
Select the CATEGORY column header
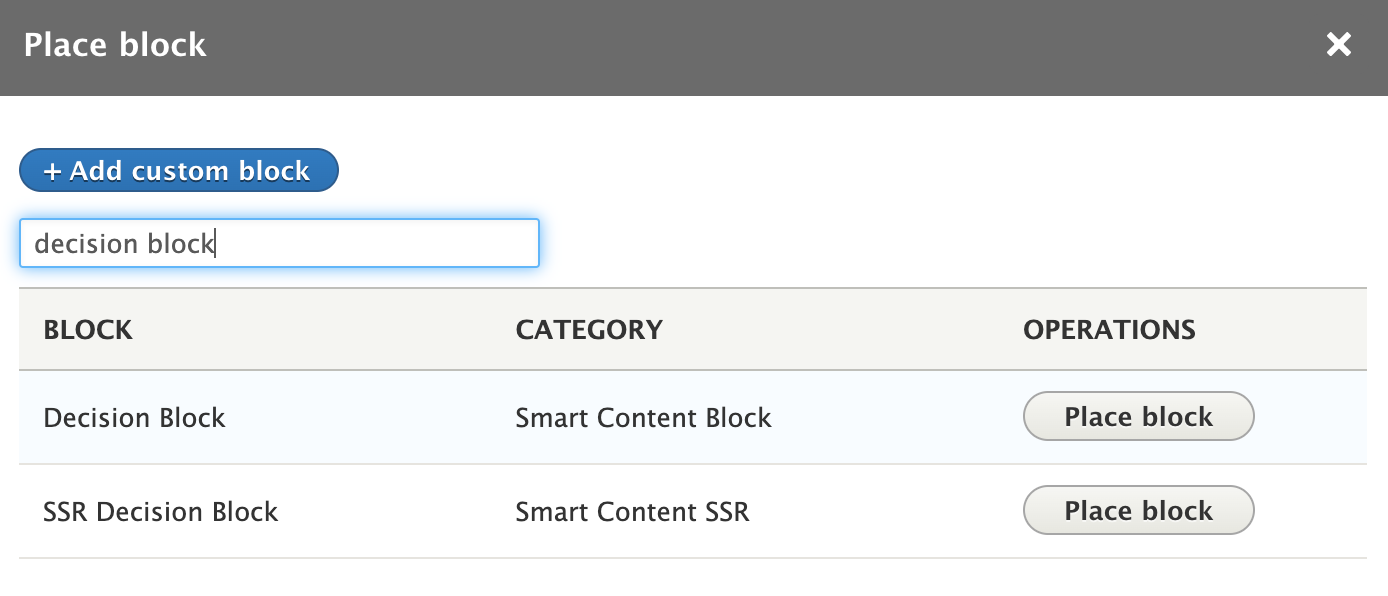click(x=588, y=329)
